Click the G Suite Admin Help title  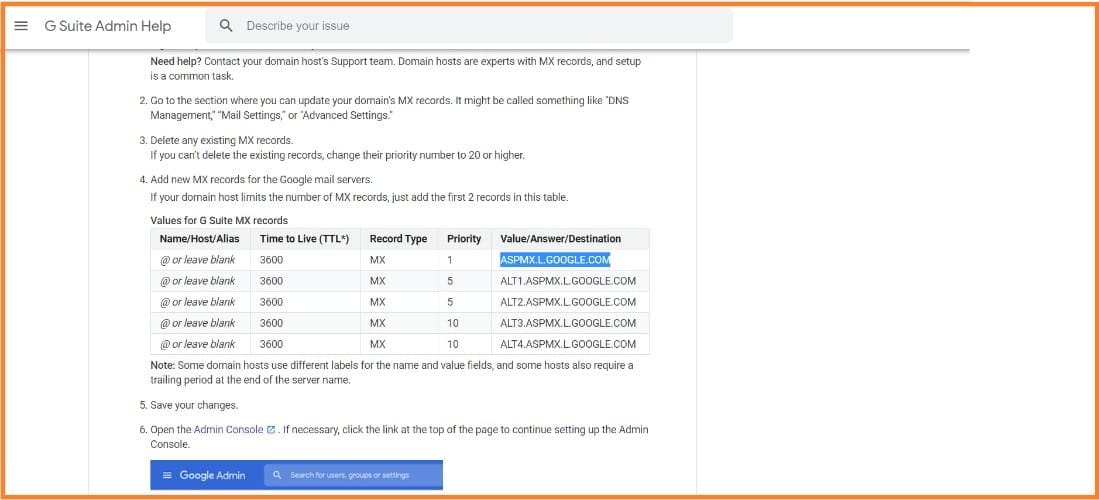coord(108,26)
